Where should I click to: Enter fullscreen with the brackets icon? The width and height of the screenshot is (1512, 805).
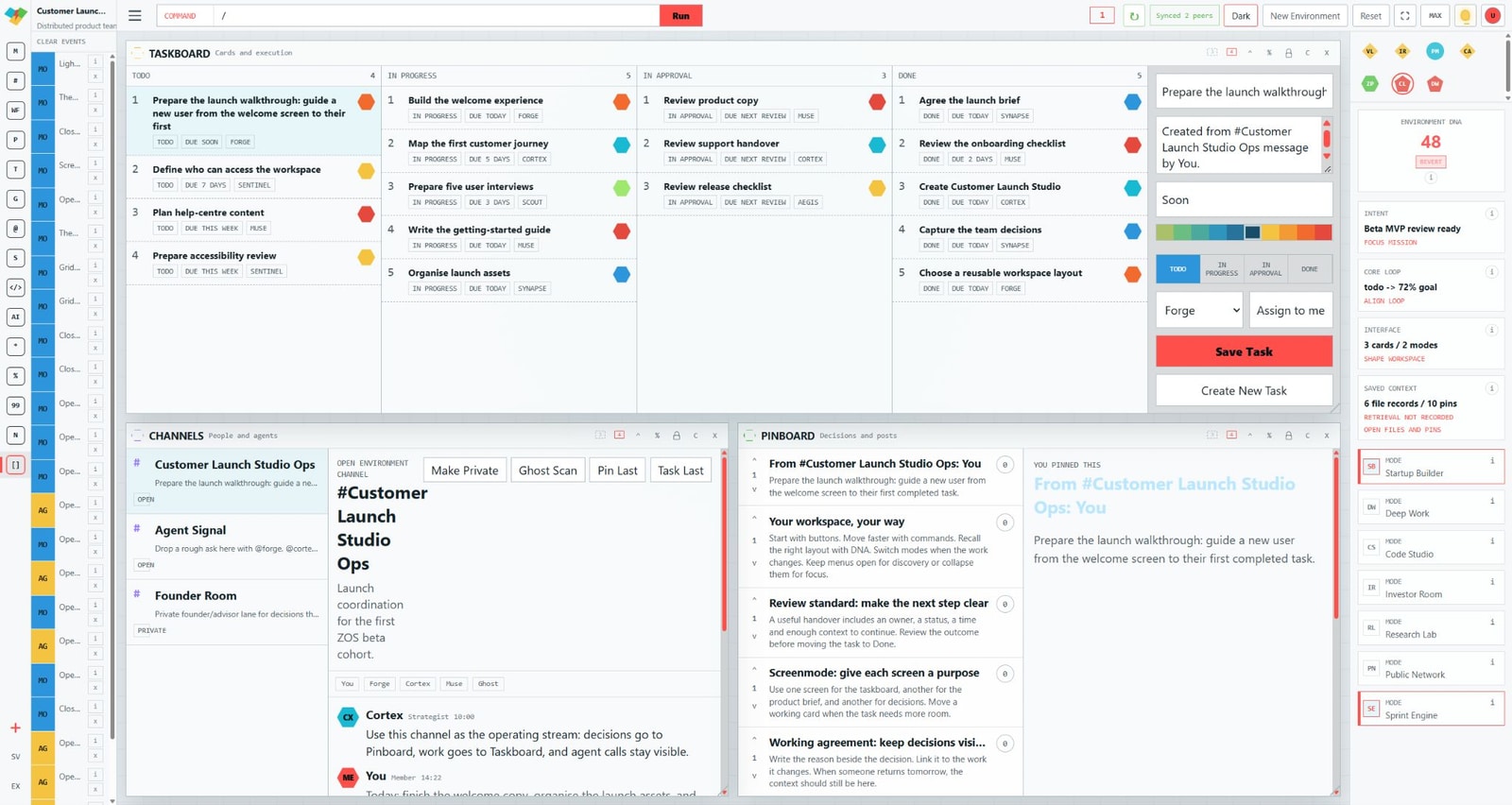[x=1405, y=16]
